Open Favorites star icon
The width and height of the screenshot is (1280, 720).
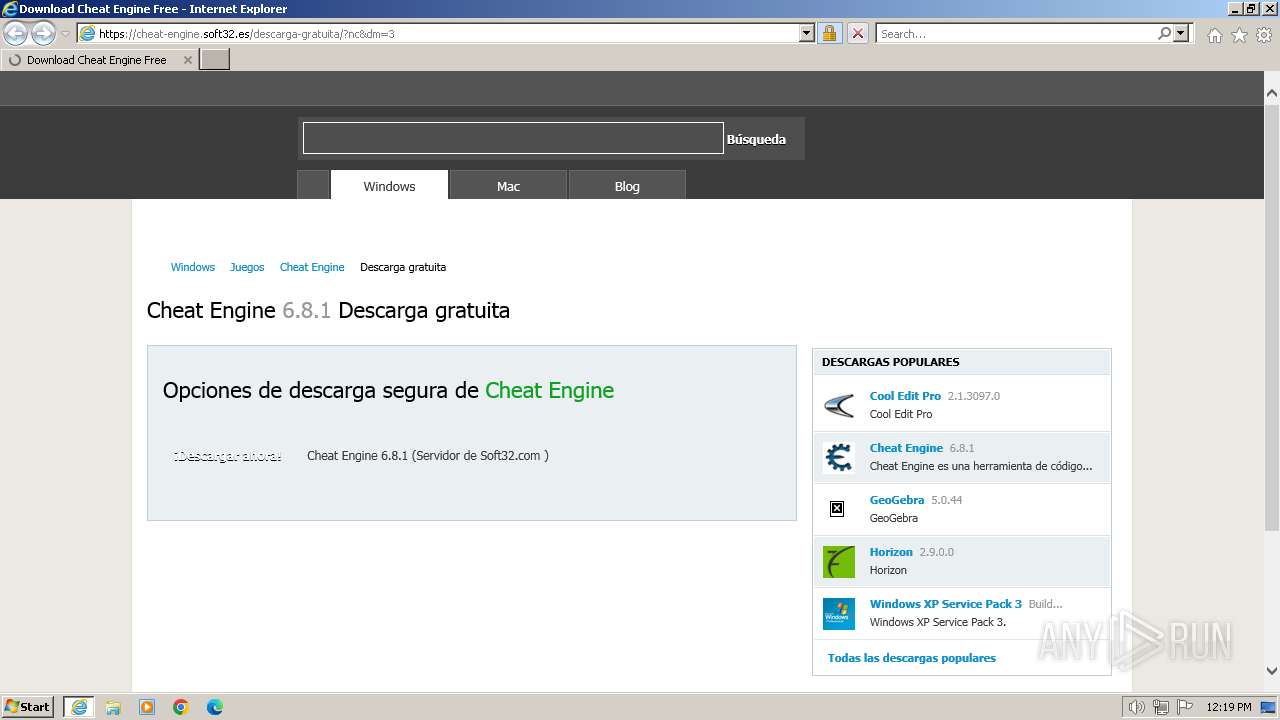point(1239,35)
